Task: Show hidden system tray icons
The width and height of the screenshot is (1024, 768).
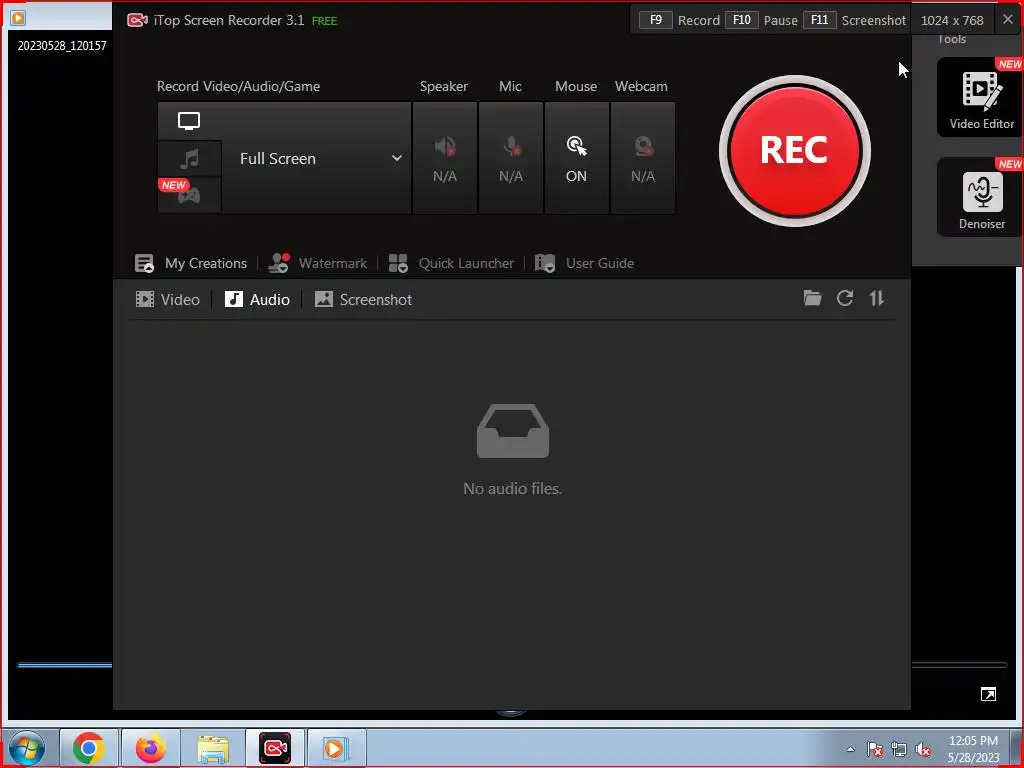Action: (x=850, y=749)
